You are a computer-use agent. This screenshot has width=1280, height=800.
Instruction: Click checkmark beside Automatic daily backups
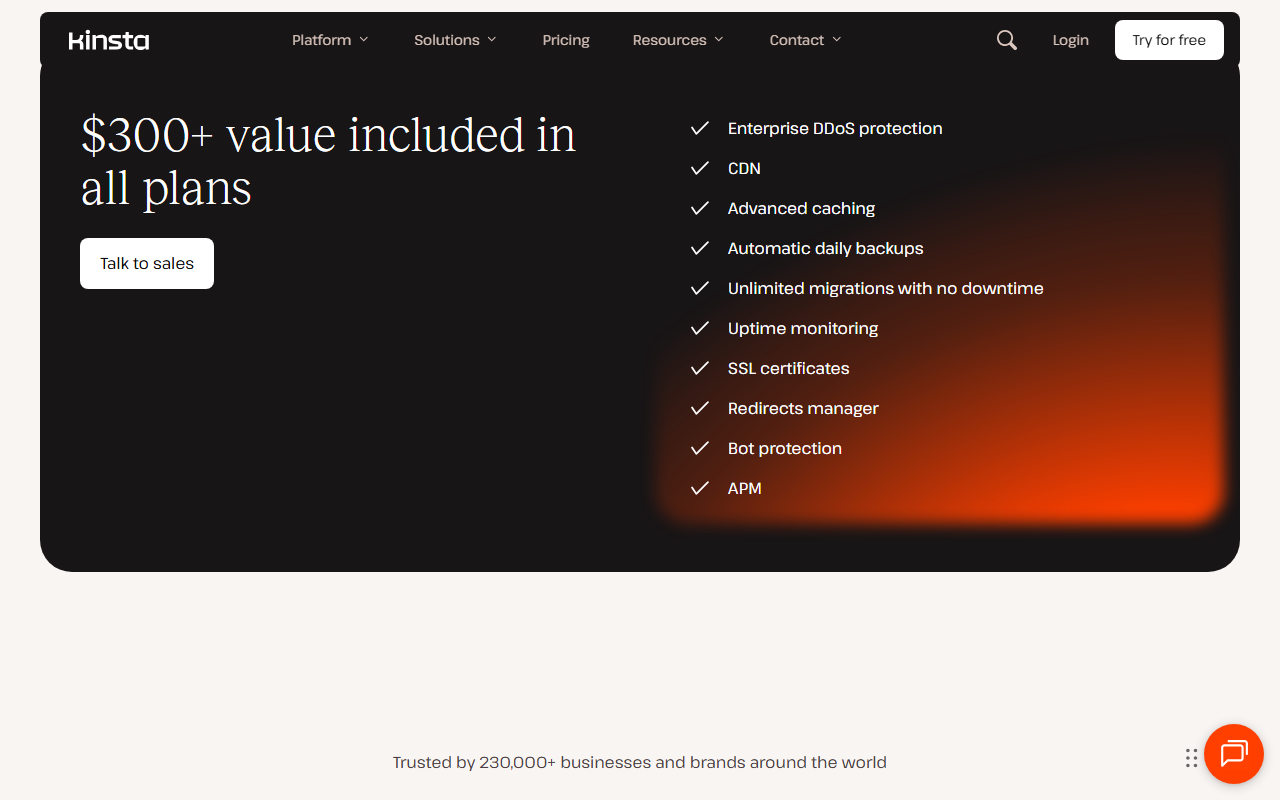point(700,248)
